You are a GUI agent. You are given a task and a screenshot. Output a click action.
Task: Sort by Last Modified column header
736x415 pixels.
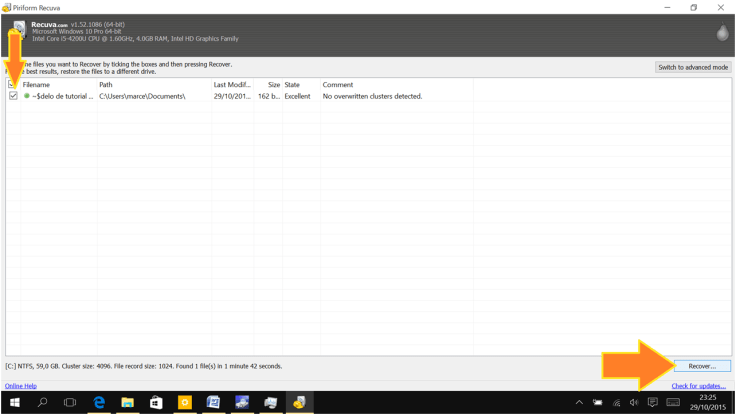point(231,85)
